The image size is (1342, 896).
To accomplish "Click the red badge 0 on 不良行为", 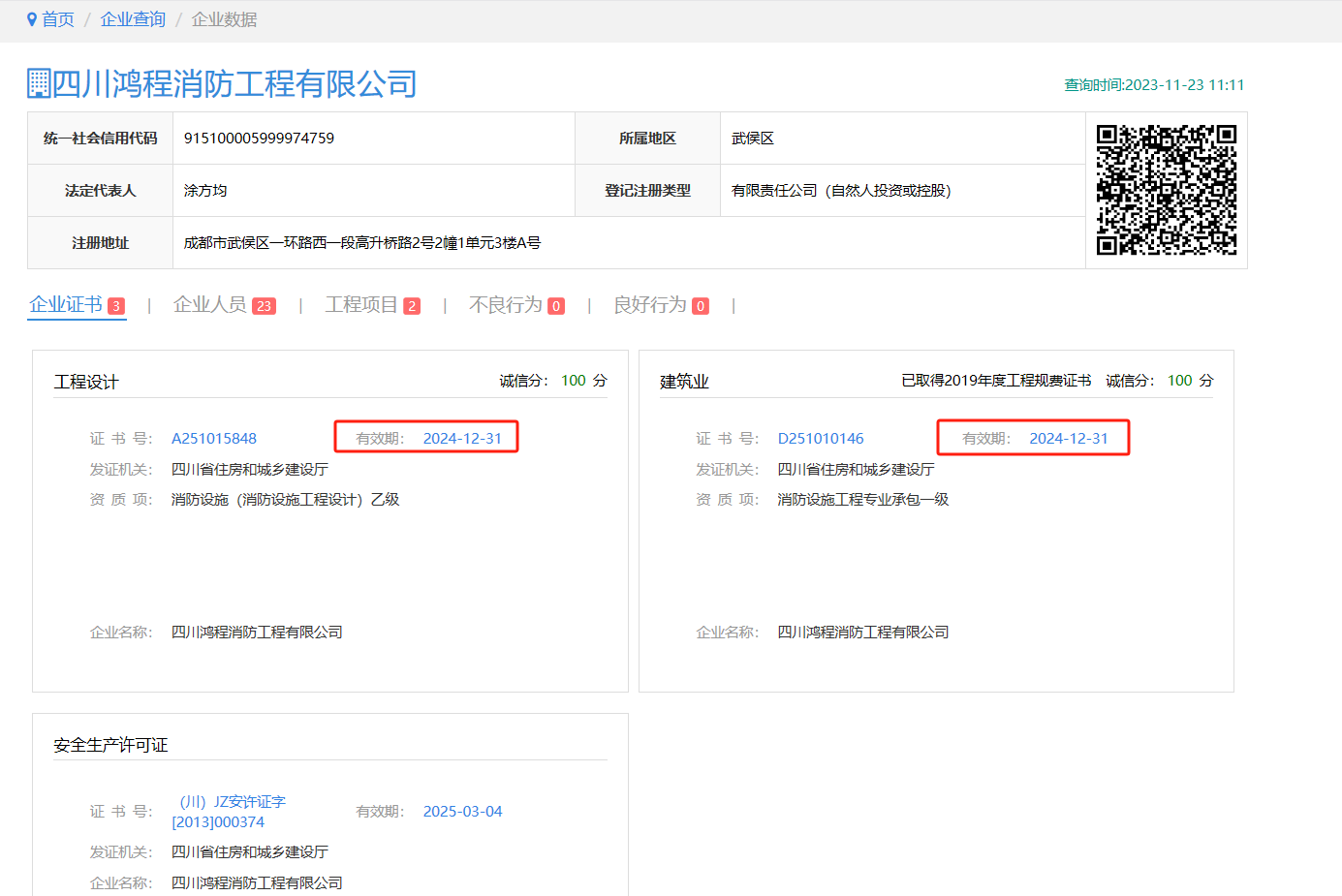I will [x=556, y=306].
